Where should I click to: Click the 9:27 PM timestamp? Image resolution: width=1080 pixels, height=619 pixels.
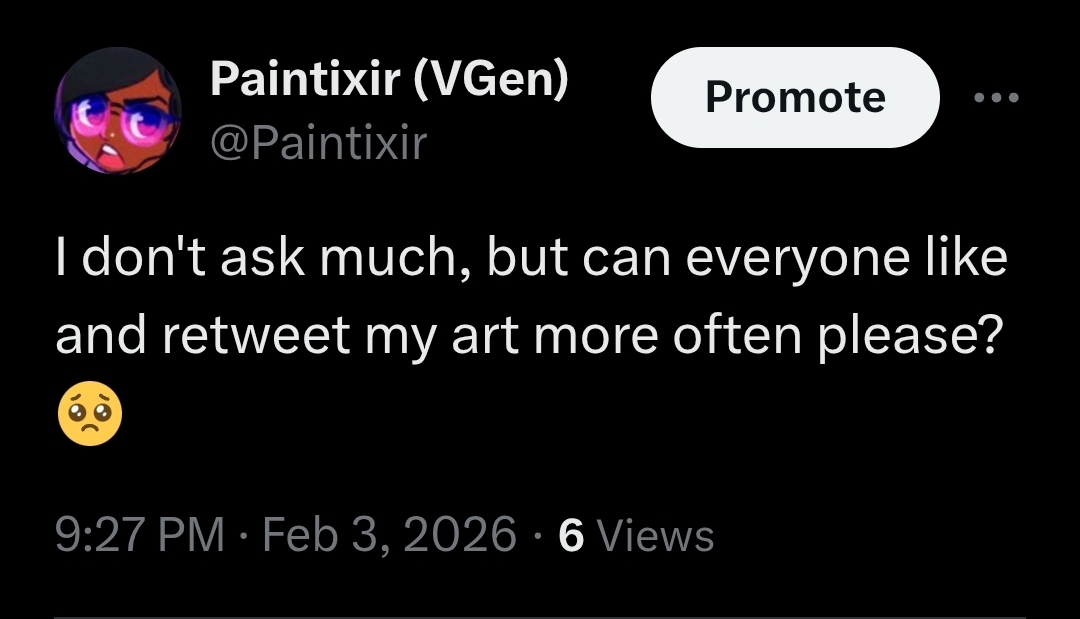click(139, 534)
